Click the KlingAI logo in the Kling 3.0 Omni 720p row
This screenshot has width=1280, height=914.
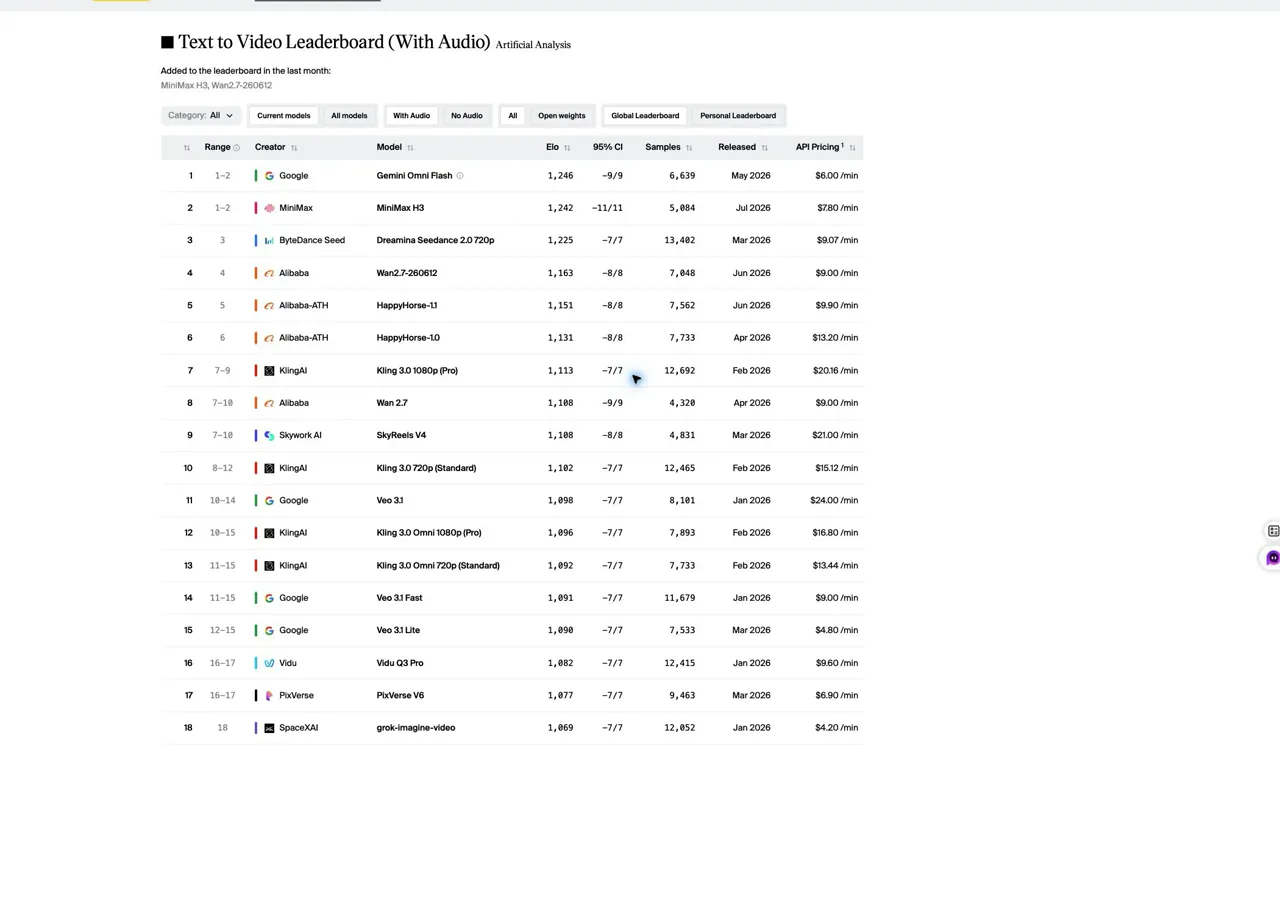[x=269, y=566]
